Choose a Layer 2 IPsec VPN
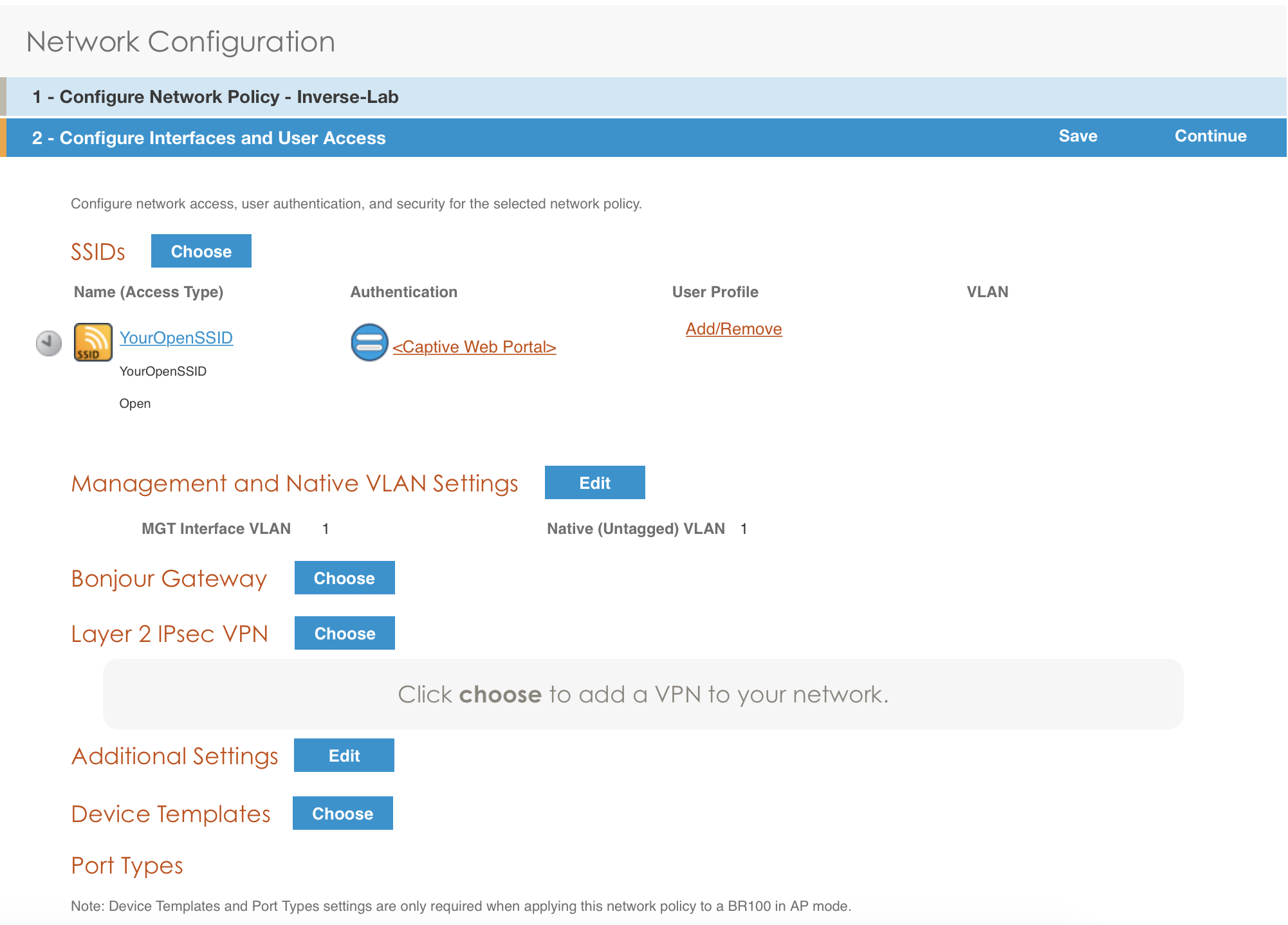This screenshot has width=1288, height=925. click(x=344, y=633)
